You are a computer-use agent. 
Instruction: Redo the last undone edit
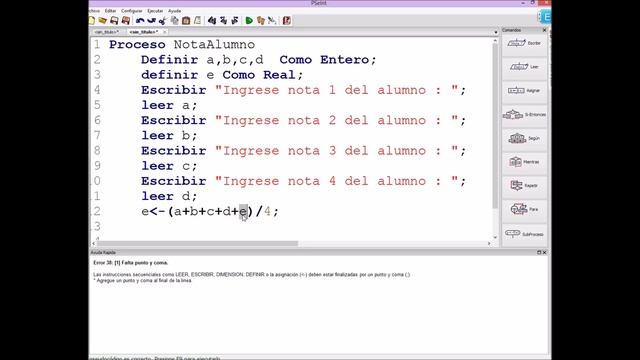151,20
